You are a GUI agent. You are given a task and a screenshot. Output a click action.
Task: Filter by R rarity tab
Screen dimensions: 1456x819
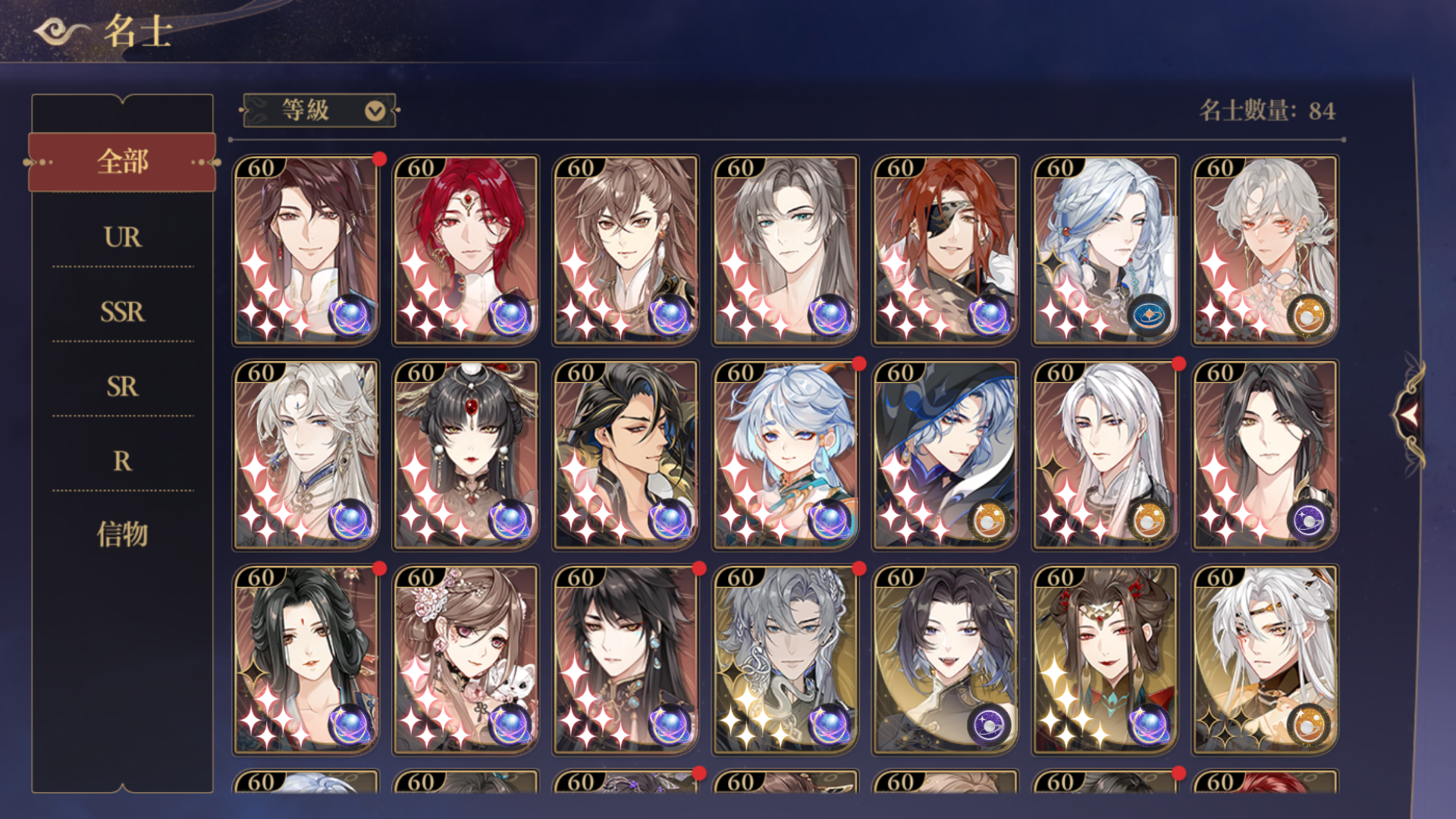[x=122, y=461]
